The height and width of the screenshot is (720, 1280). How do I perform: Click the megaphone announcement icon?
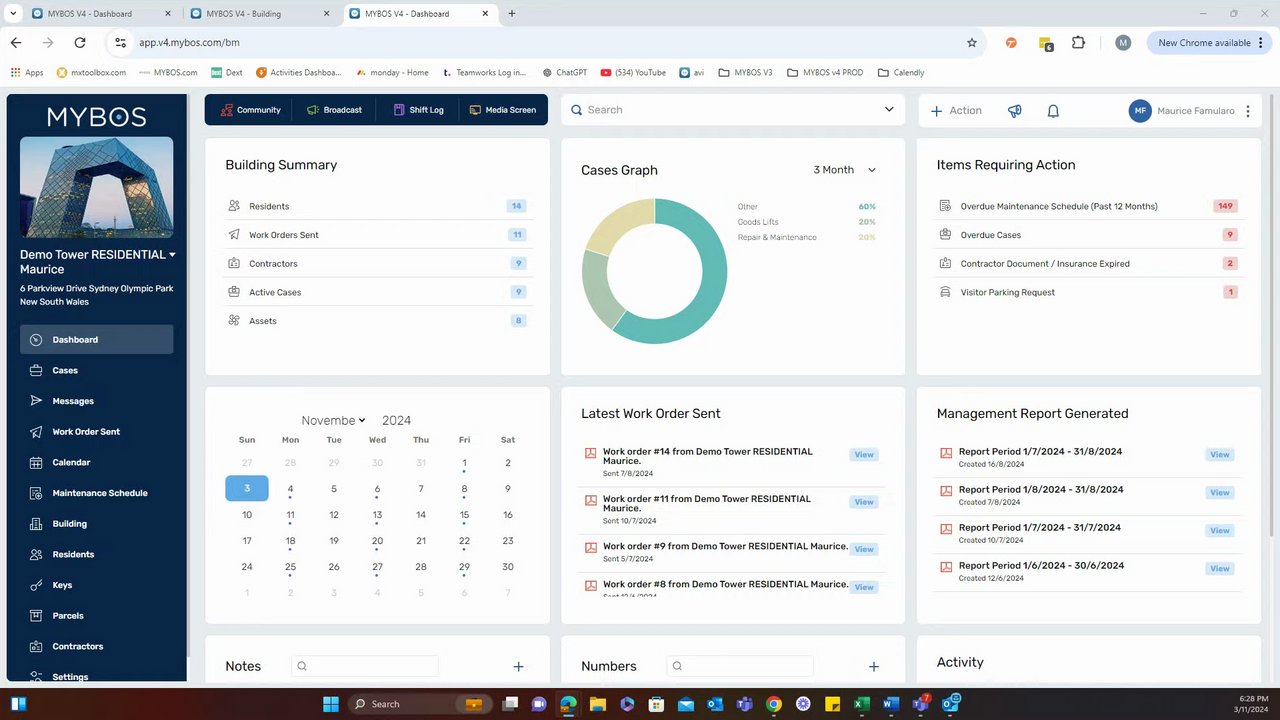(1015, 111)
